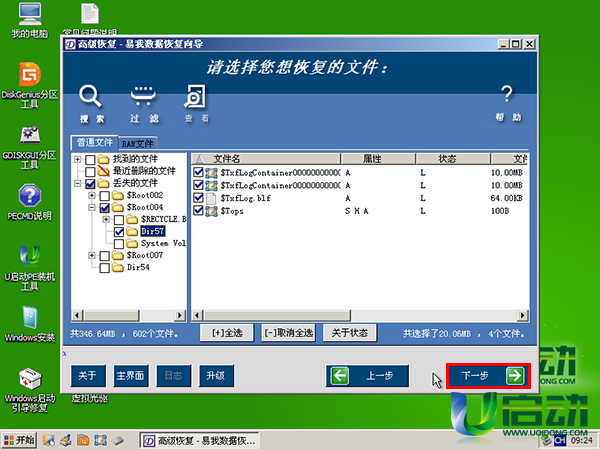Uncheck the $Tops file checkbox
Viewport: 600px width, 450px height.
point(198,212)
